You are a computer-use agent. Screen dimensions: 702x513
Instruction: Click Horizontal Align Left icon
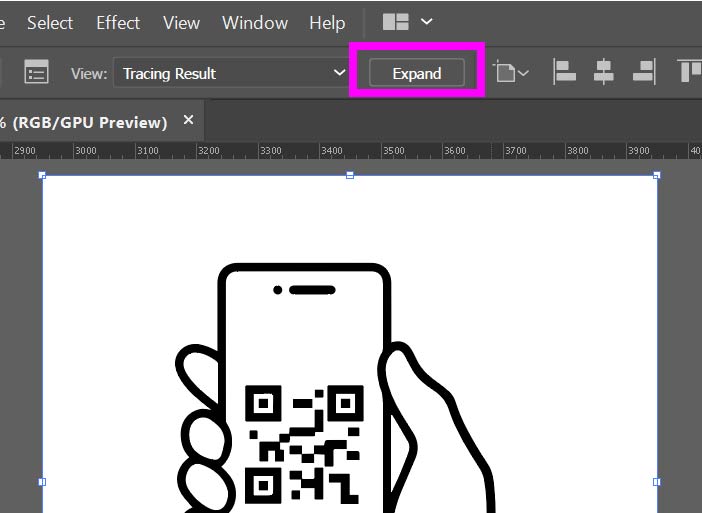tap(565, 72)
